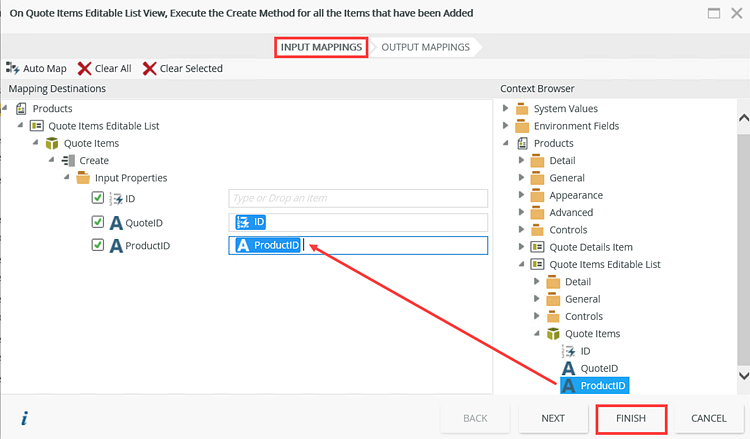Switch to the Output Mappings tab
750x439 pixels.
[x=426, y=47]
